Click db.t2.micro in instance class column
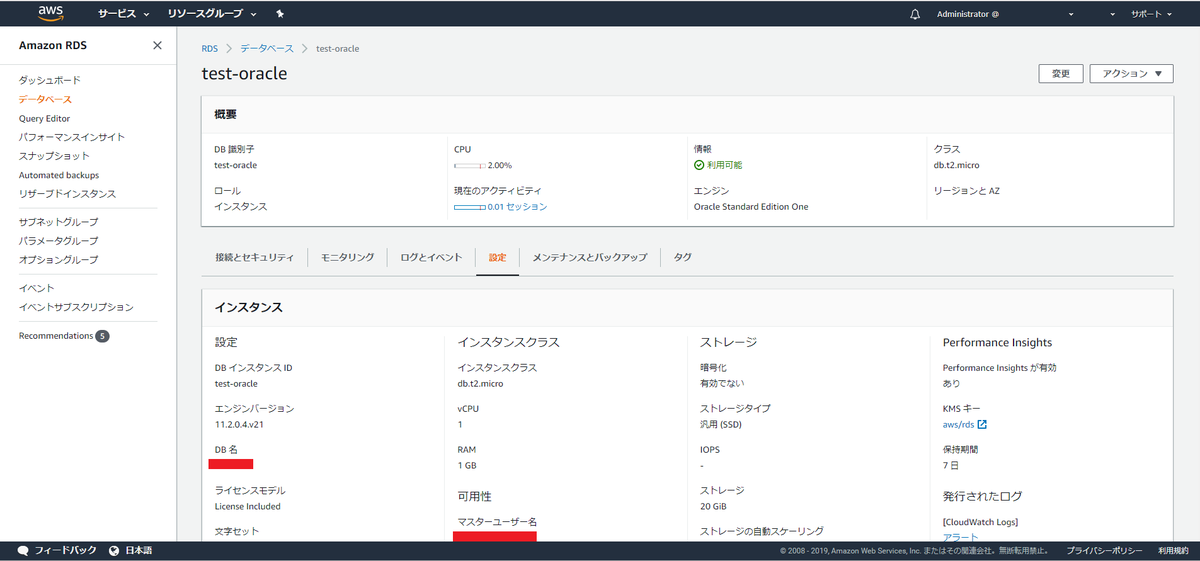The height and width of the screenshot is (561, 1200). coord(482,383)
